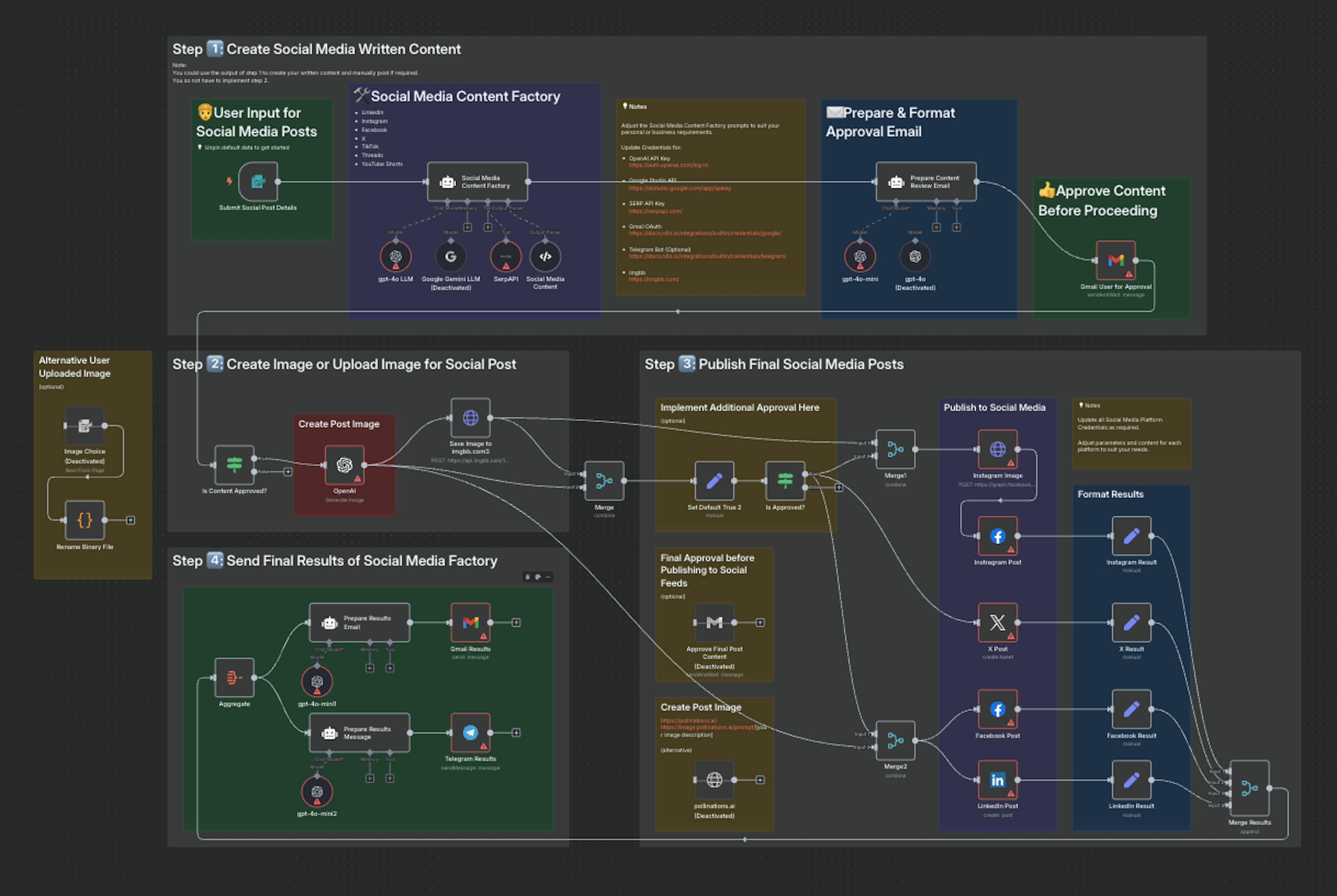
Task: Open the Step 4 sticky note options menu
Action: point(547,577)
